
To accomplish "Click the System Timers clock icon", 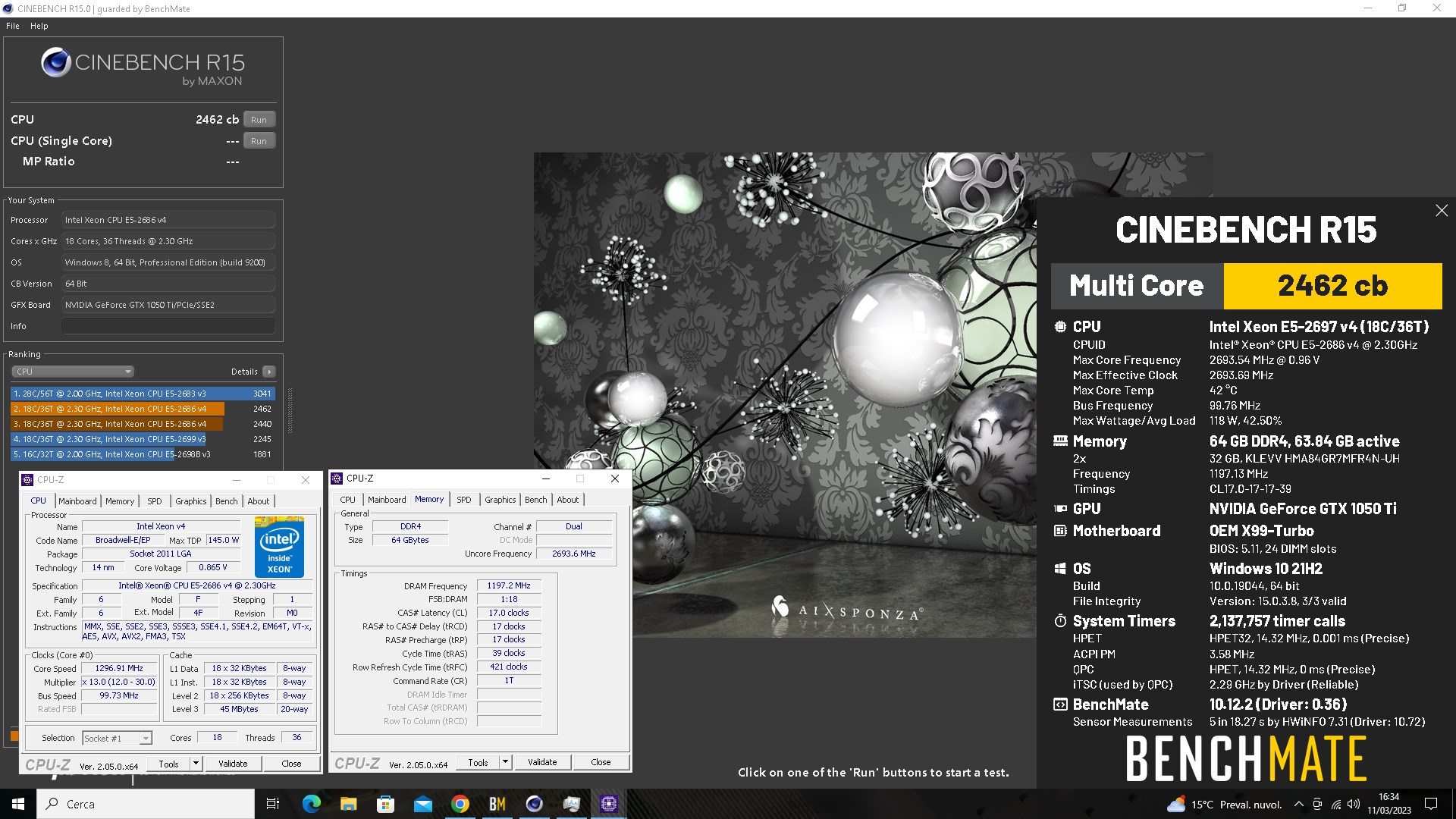I will point(1060,621).
